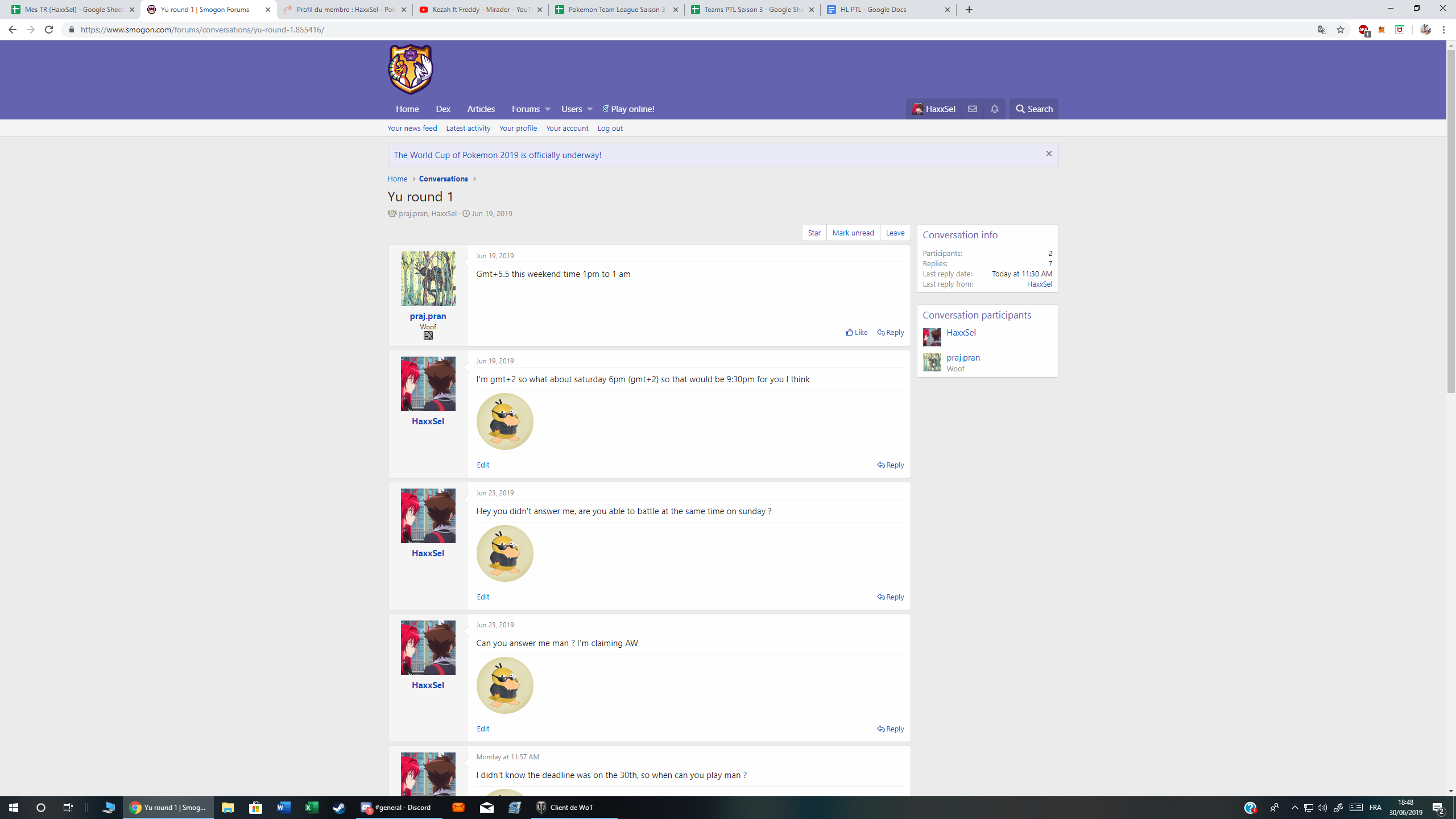
Task: Open the Chrome three-dot menu
Action: pyautogui.click(x=1443, y=30)
